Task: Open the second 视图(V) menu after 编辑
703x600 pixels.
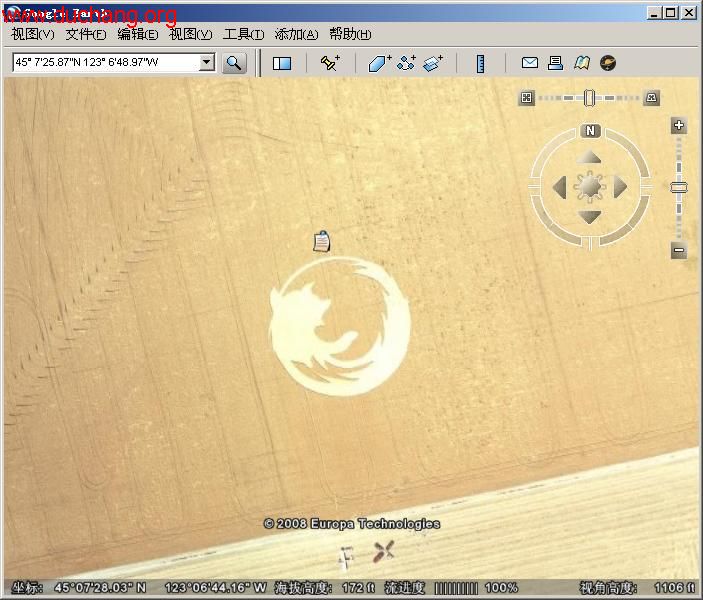Action: [x=191, y=34]
